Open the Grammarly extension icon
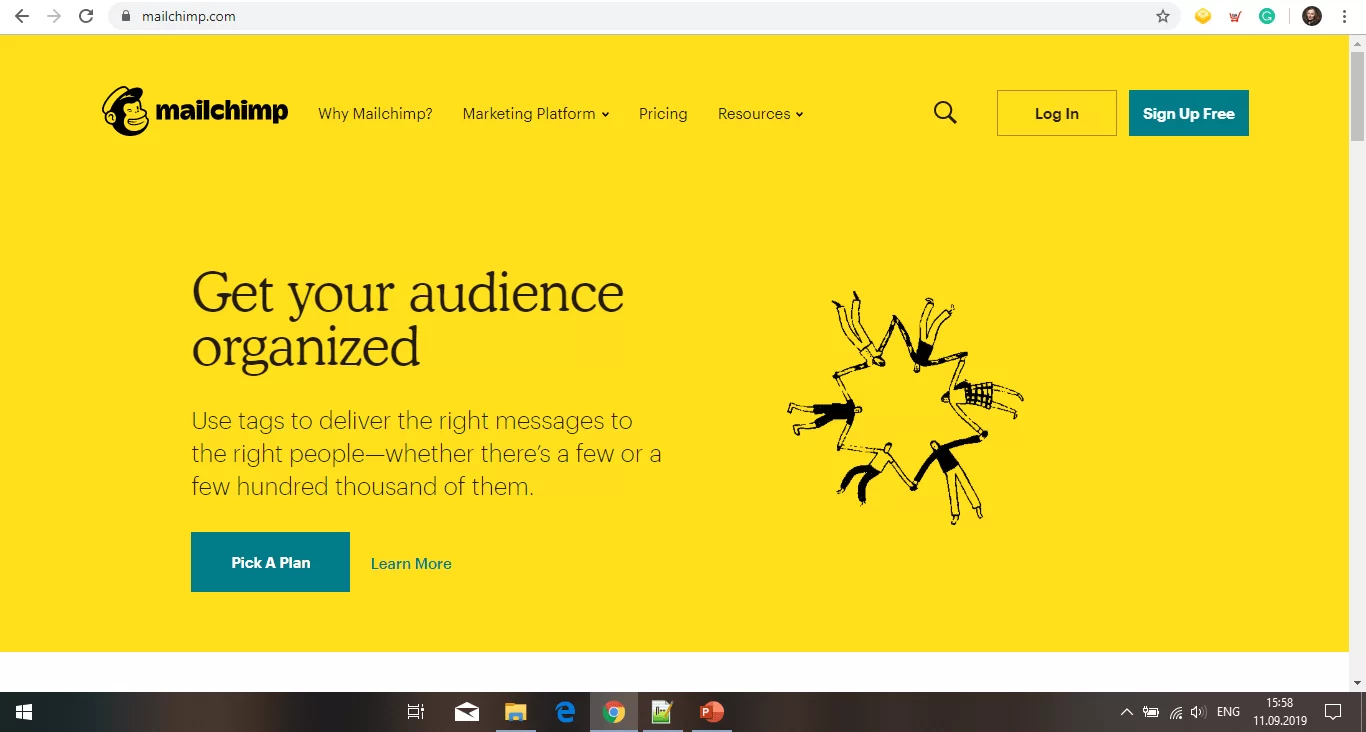1366x732 pixels. point(1266,16)
